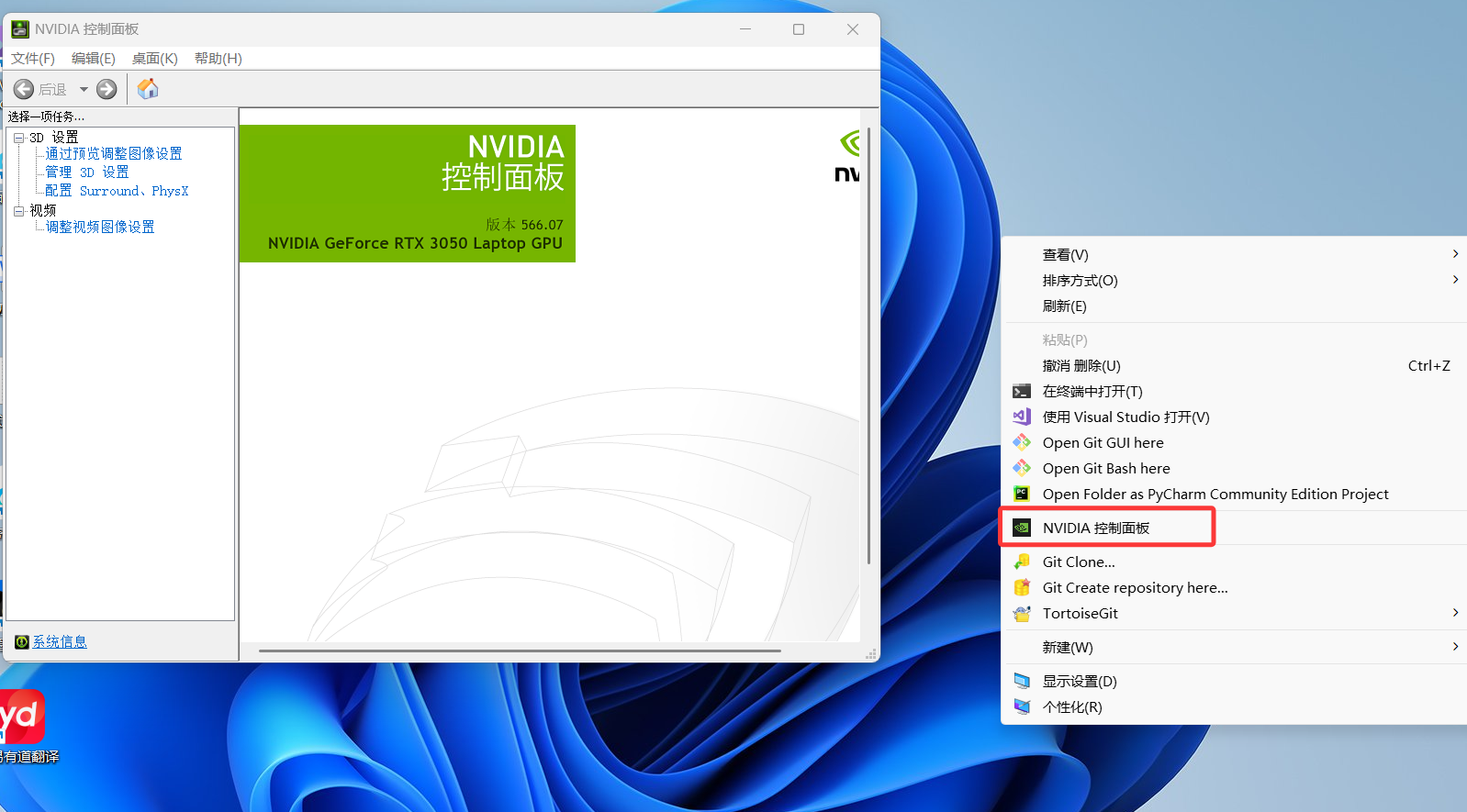
Task: Click the vertical scrollbar in NVIDIA panel
Action: (868, 345)
